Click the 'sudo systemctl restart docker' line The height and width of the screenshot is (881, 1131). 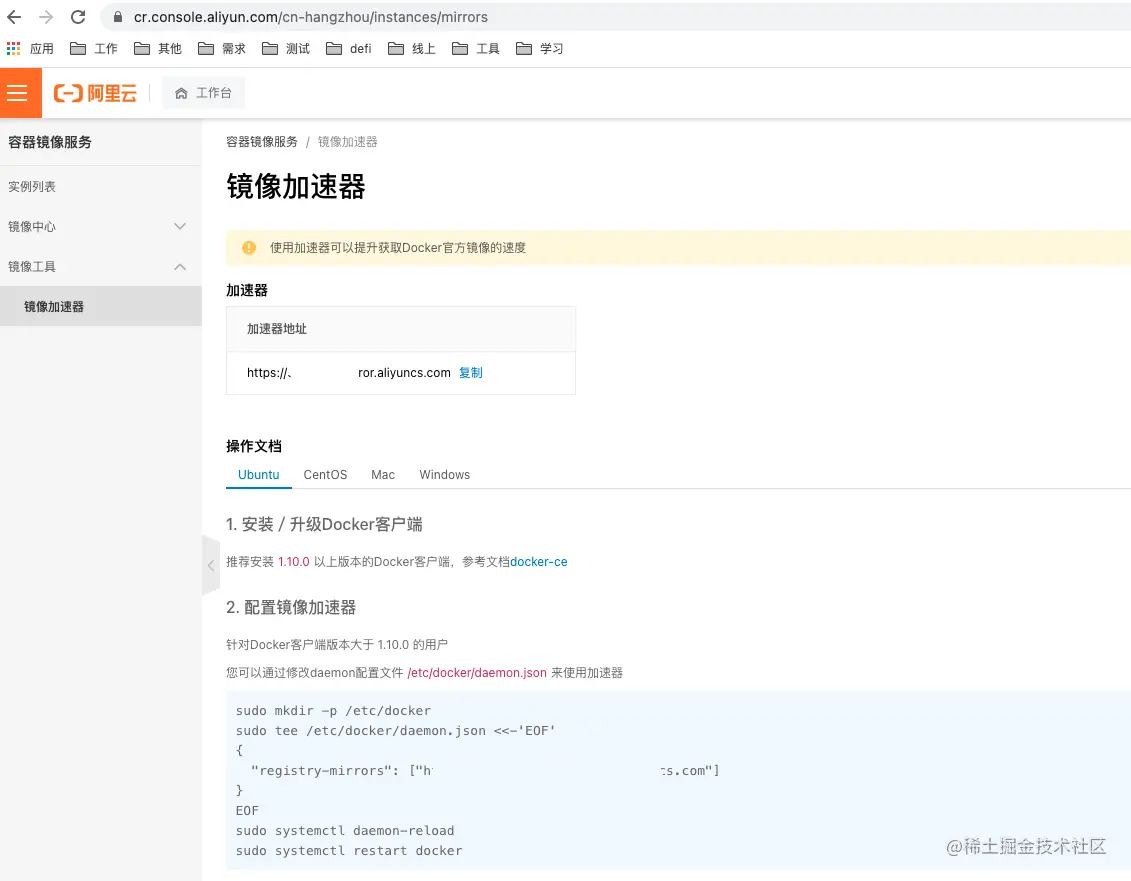349,851
